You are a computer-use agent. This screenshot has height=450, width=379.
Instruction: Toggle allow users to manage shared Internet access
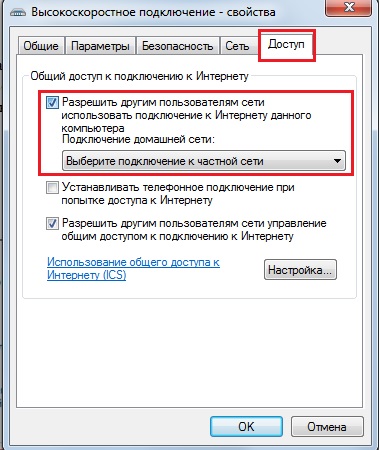(x=52, y=224)
